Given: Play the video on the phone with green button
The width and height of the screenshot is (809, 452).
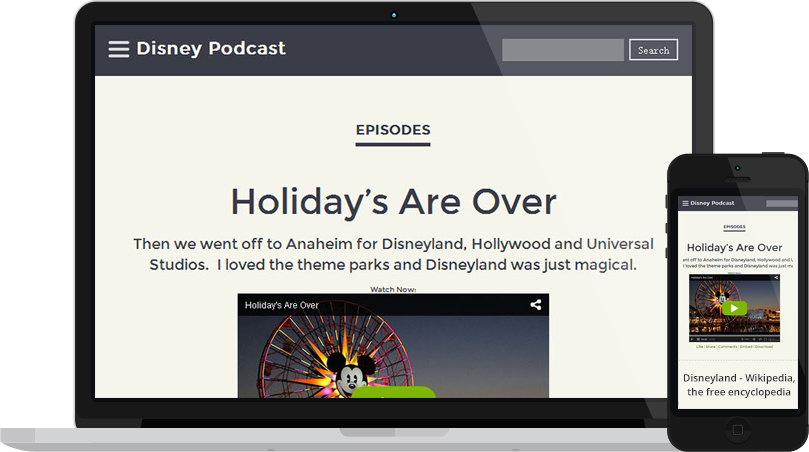Looking at the screenshot, I should (x=734, y=308).
